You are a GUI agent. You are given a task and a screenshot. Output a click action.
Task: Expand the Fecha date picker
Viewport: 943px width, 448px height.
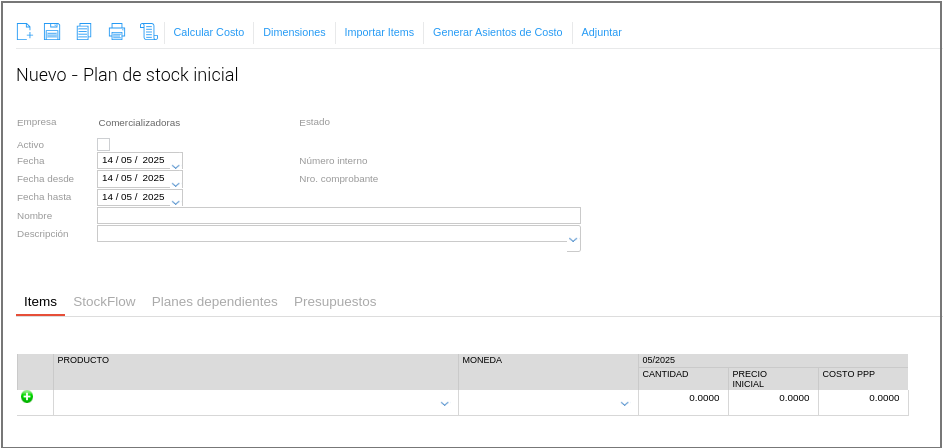[x=176, y=166]
